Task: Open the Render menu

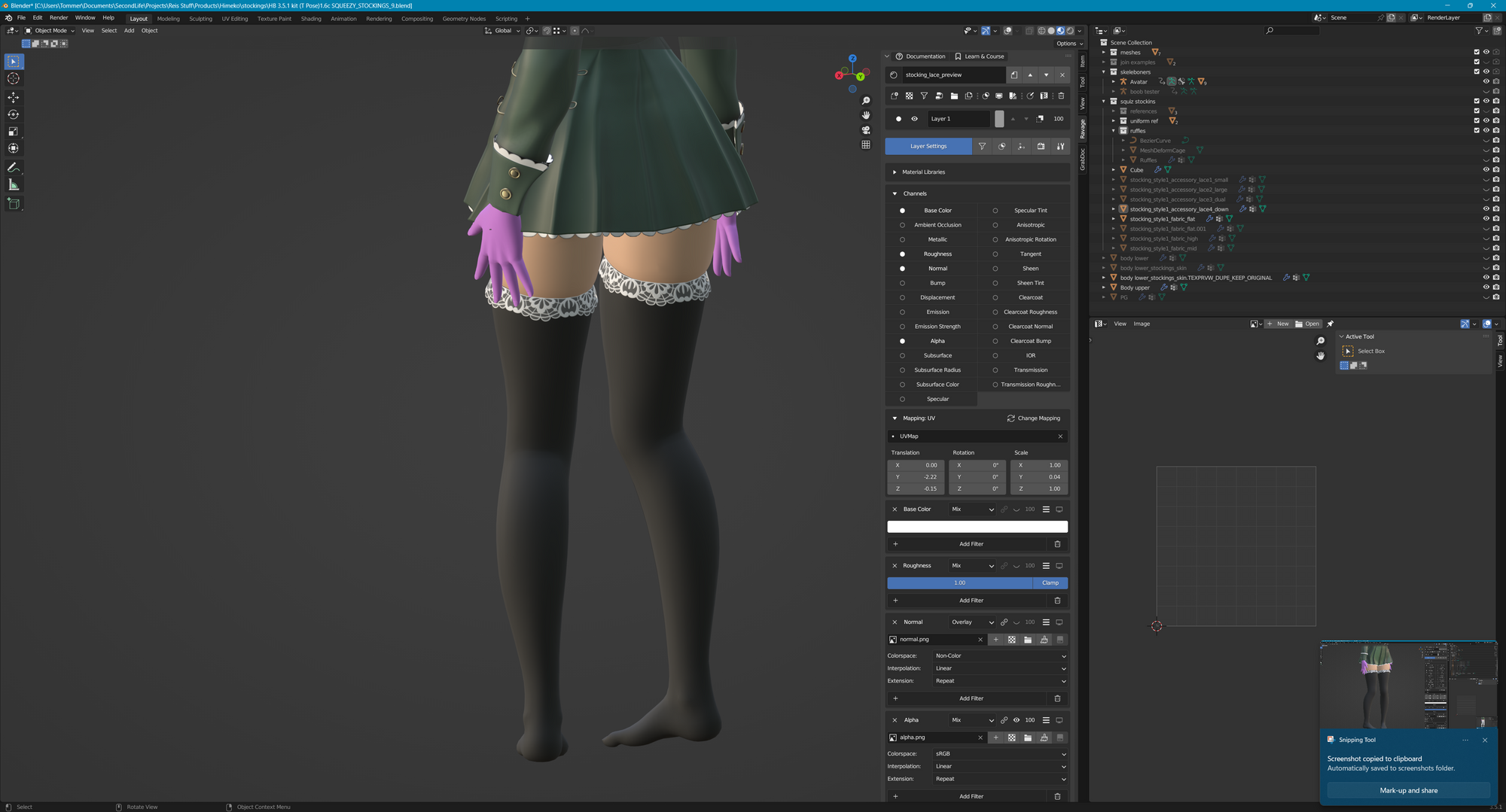Action: [59, 18]
